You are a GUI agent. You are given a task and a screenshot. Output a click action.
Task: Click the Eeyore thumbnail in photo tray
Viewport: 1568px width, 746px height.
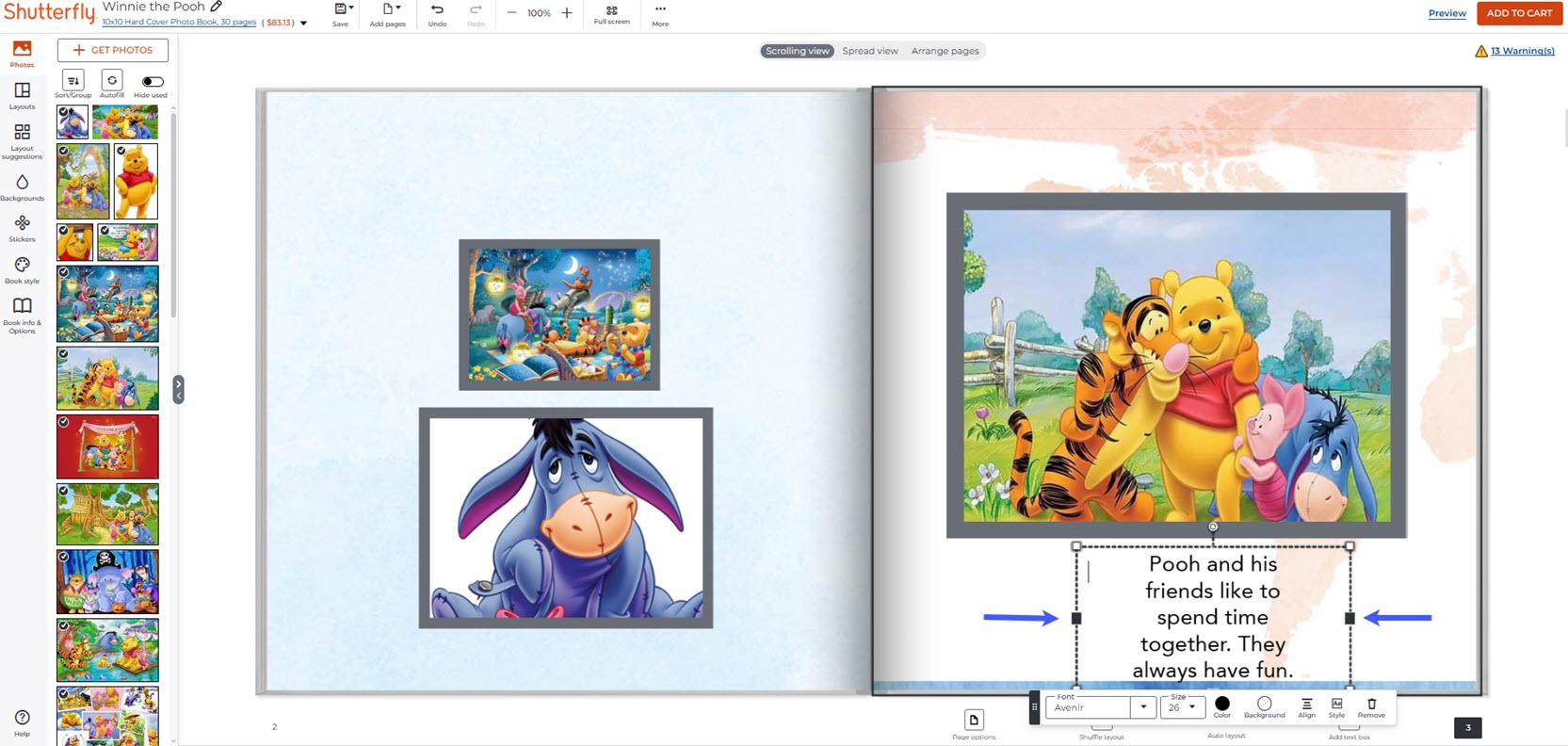point(73,122)
